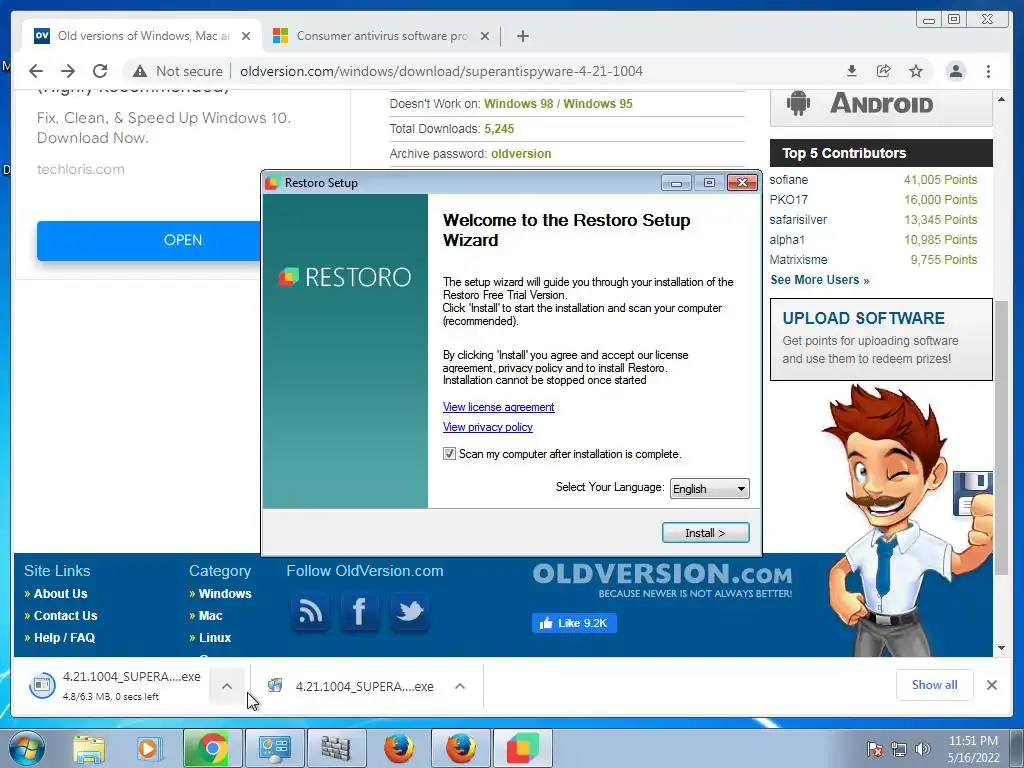This screenshot has width=1024, height=768.
Task: Open Linux category link in footer
Action: point(215,638)
